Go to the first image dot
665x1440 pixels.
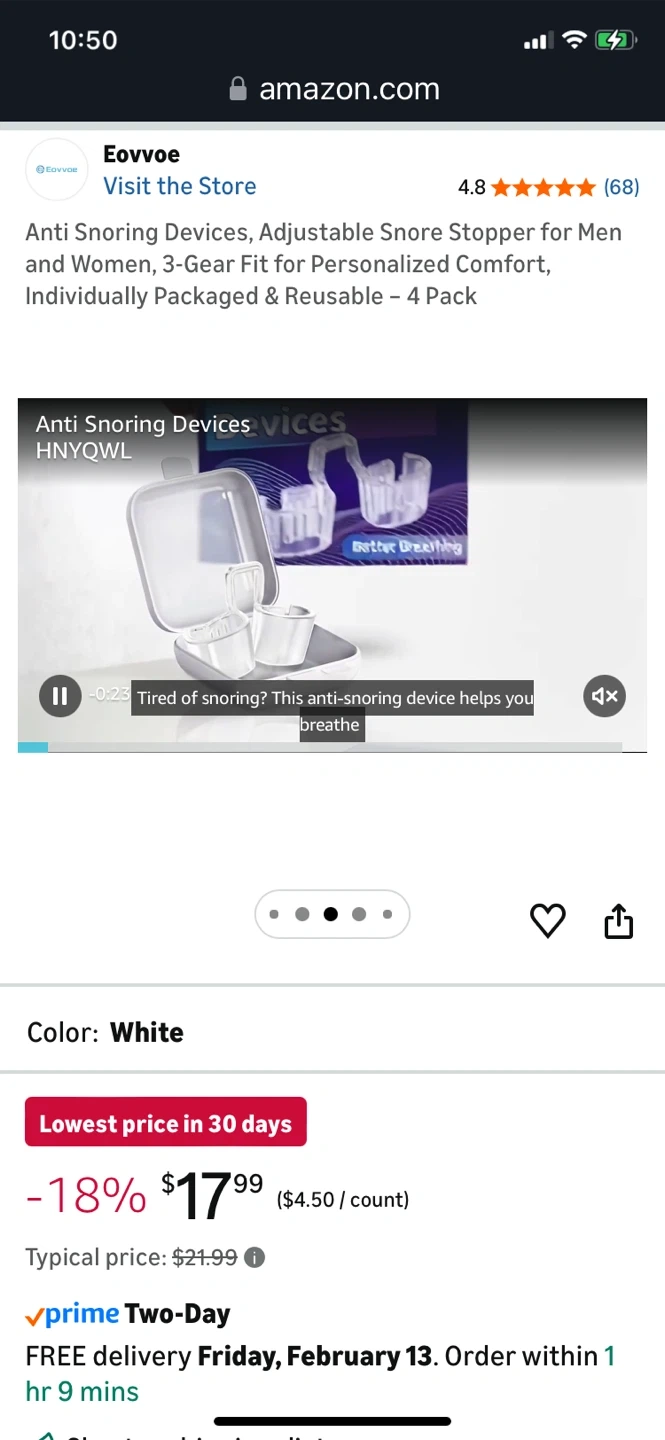[274, 914]
